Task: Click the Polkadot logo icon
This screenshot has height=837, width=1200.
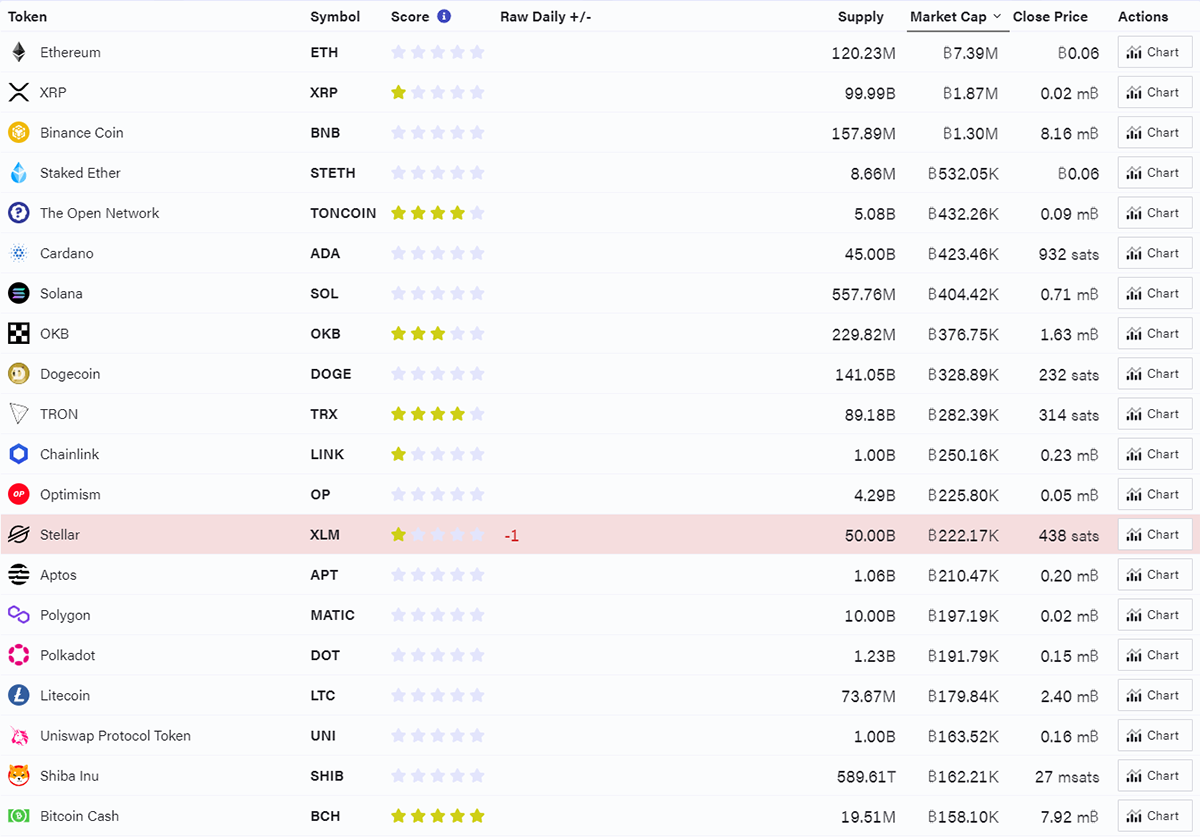Action: click(x=18, y=655)
